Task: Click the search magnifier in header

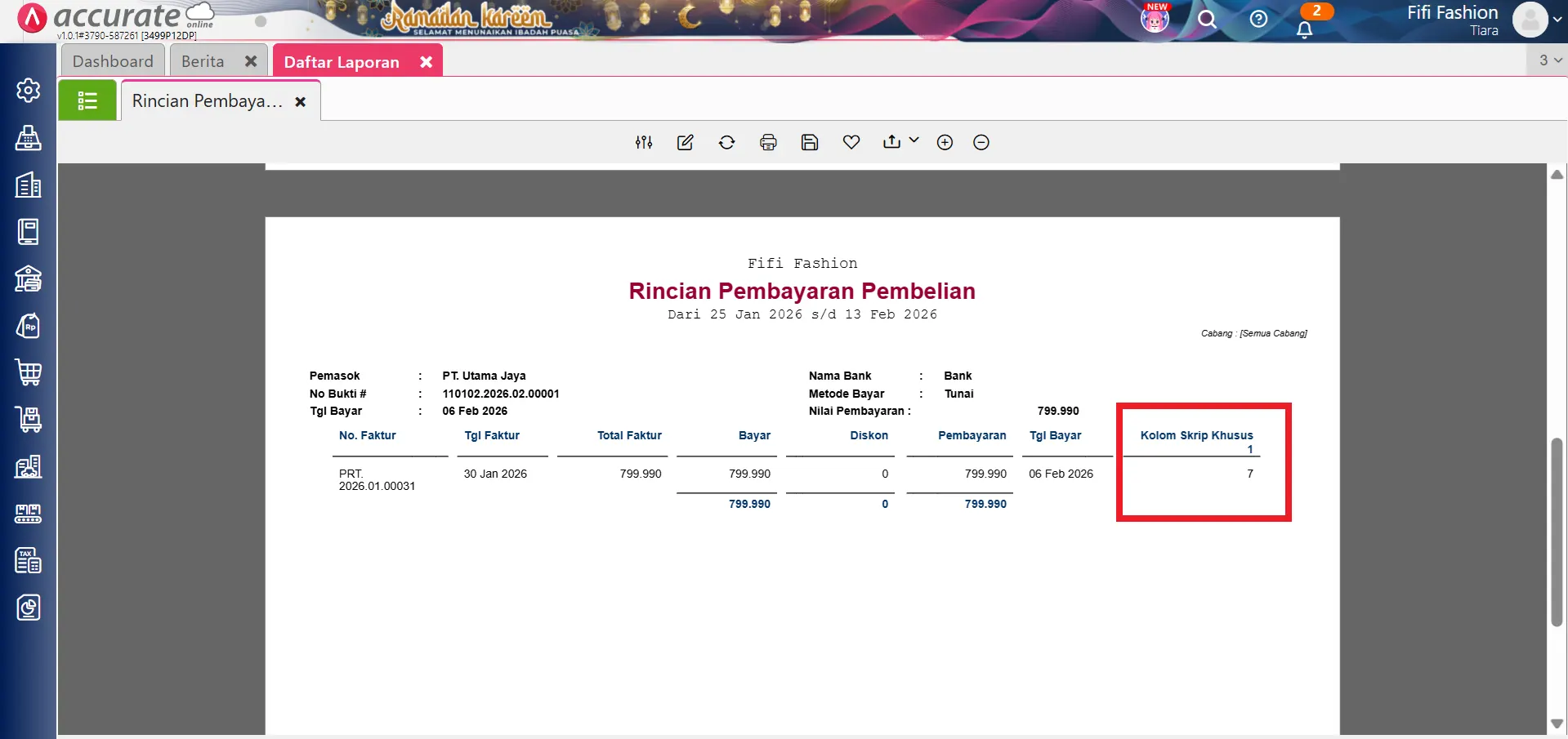Action: tap(1207, 20)
